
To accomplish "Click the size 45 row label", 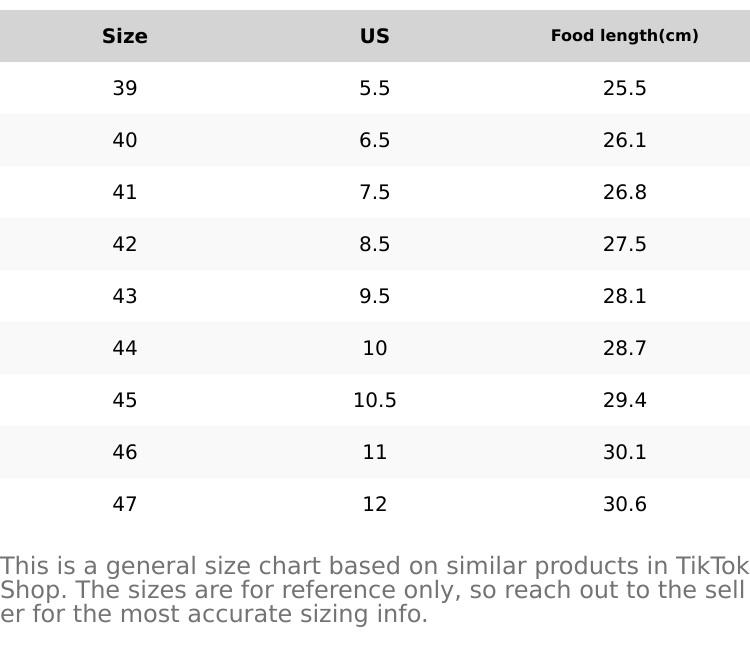I will coord(125,400).
